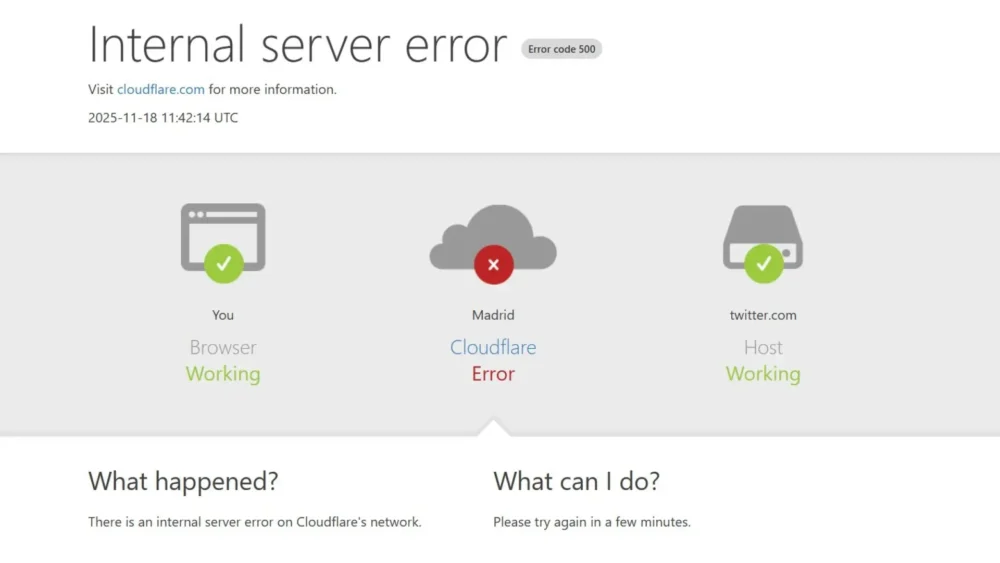1000x563 pixels.
Task: Click the red X error badge
Action: pyautogui.click(x=493, y=265)
